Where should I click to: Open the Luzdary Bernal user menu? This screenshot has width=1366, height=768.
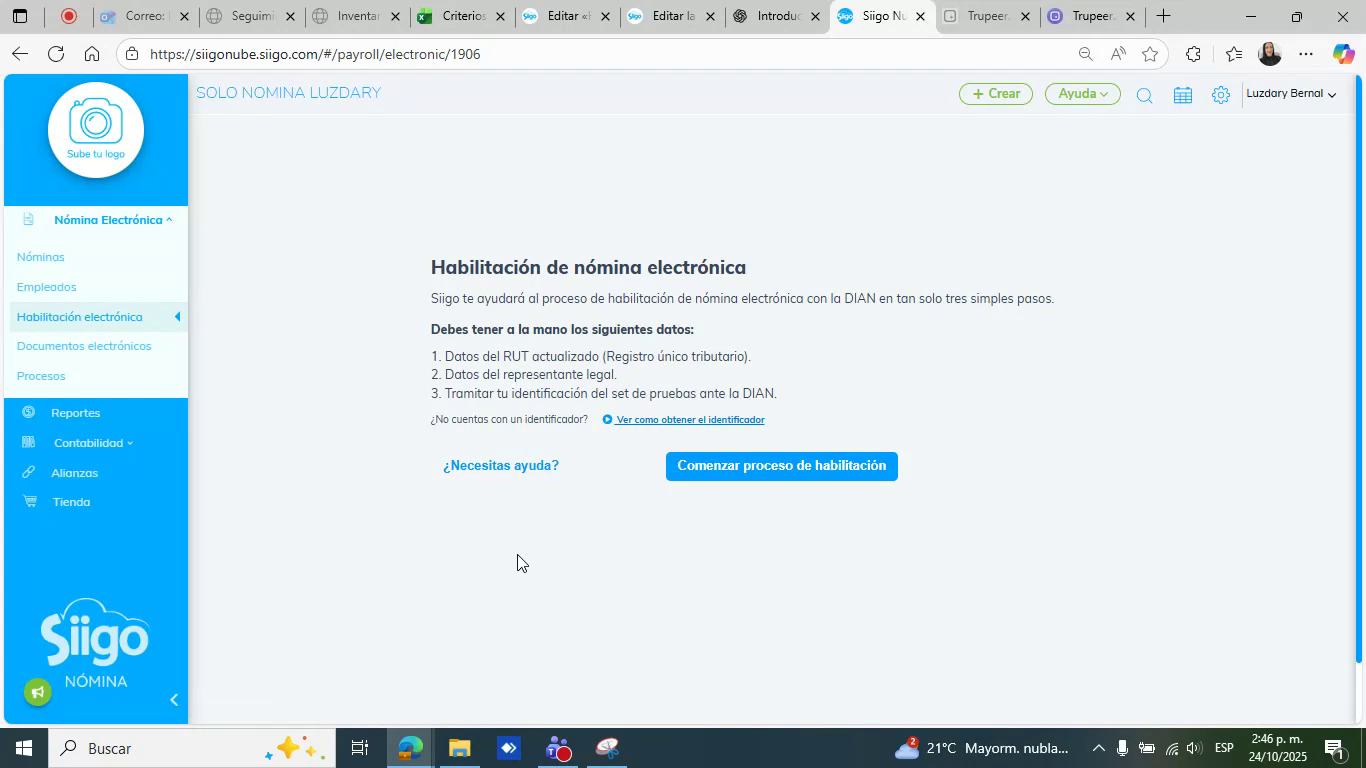coord(1290,94)
